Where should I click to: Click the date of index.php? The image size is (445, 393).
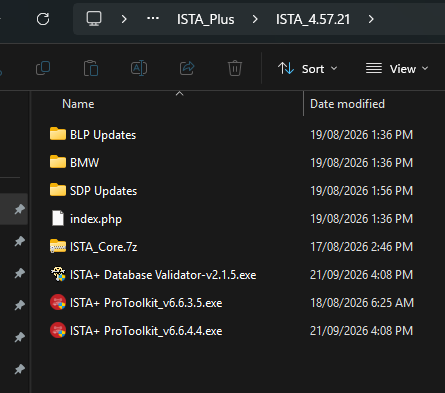point(362,219)
